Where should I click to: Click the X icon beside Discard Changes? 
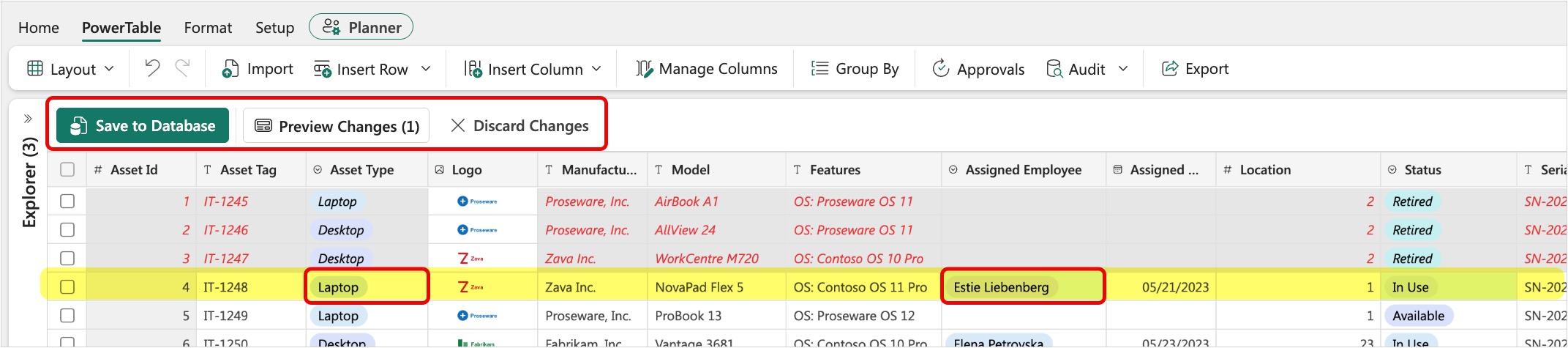[458, 126]
